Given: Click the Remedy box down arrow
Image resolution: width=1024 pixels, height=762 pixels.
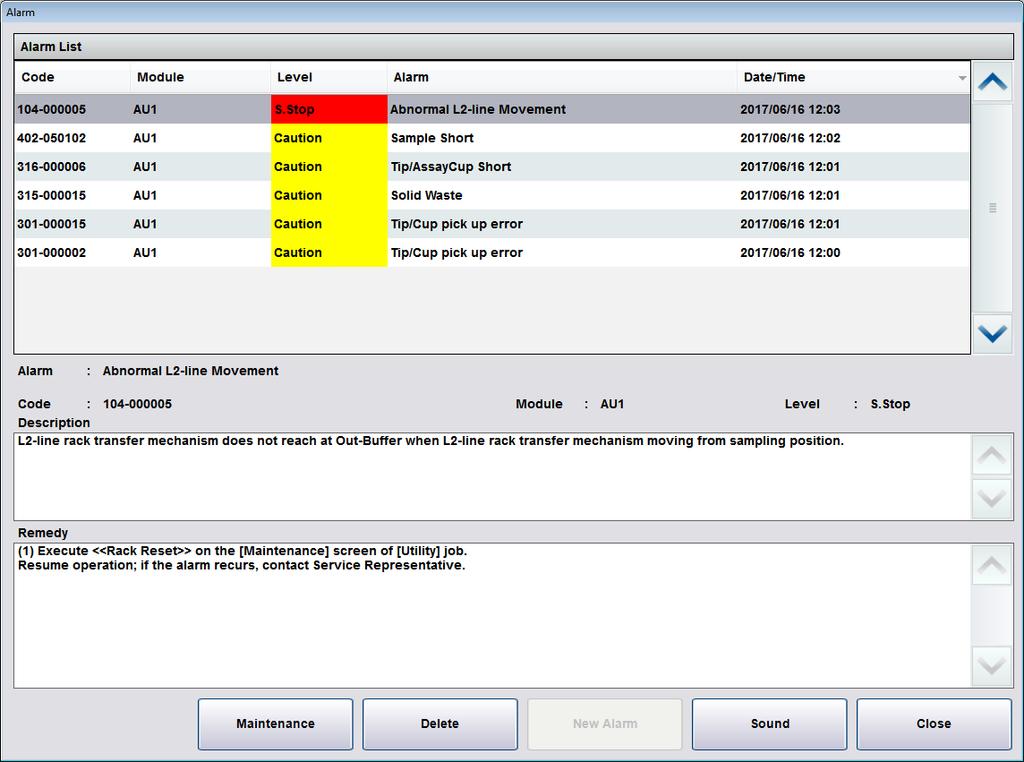Looking at the screenshot, I should (x=991, y=666).
